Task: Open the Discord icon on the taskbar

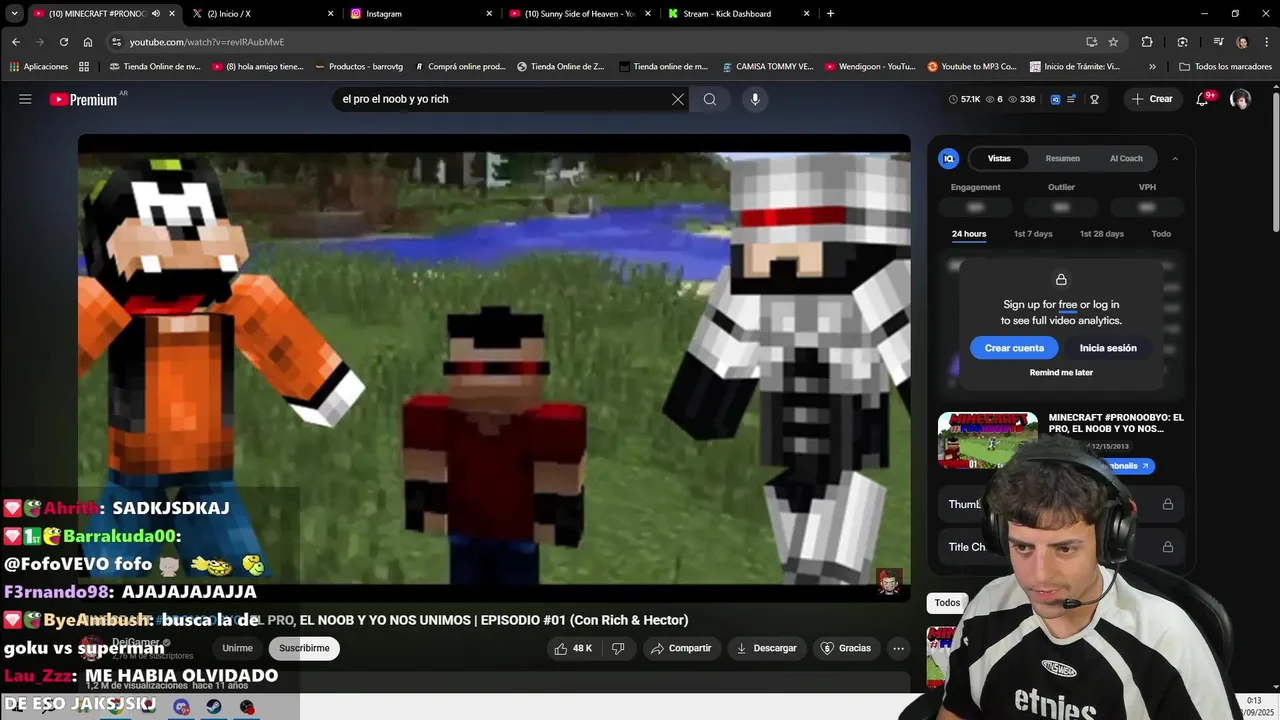Action: click(182, 707)
